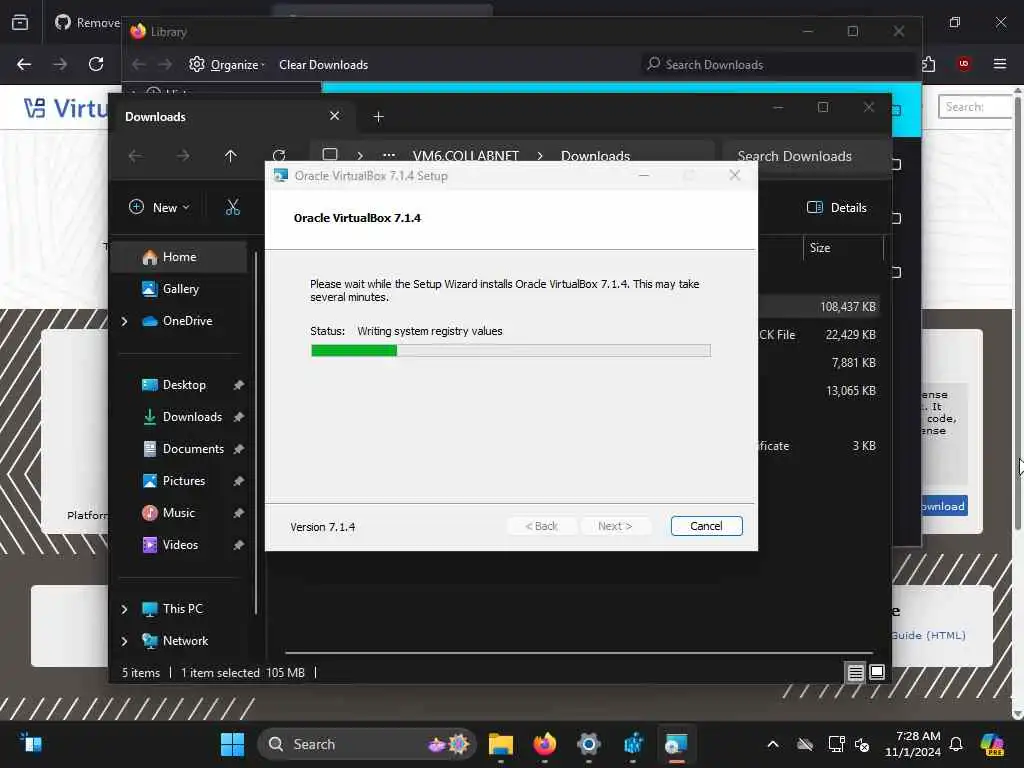The width and height of the screenshot is (1024, 768).
Task: Unpin Desktop using its pin icon
Action: point(238,385)
